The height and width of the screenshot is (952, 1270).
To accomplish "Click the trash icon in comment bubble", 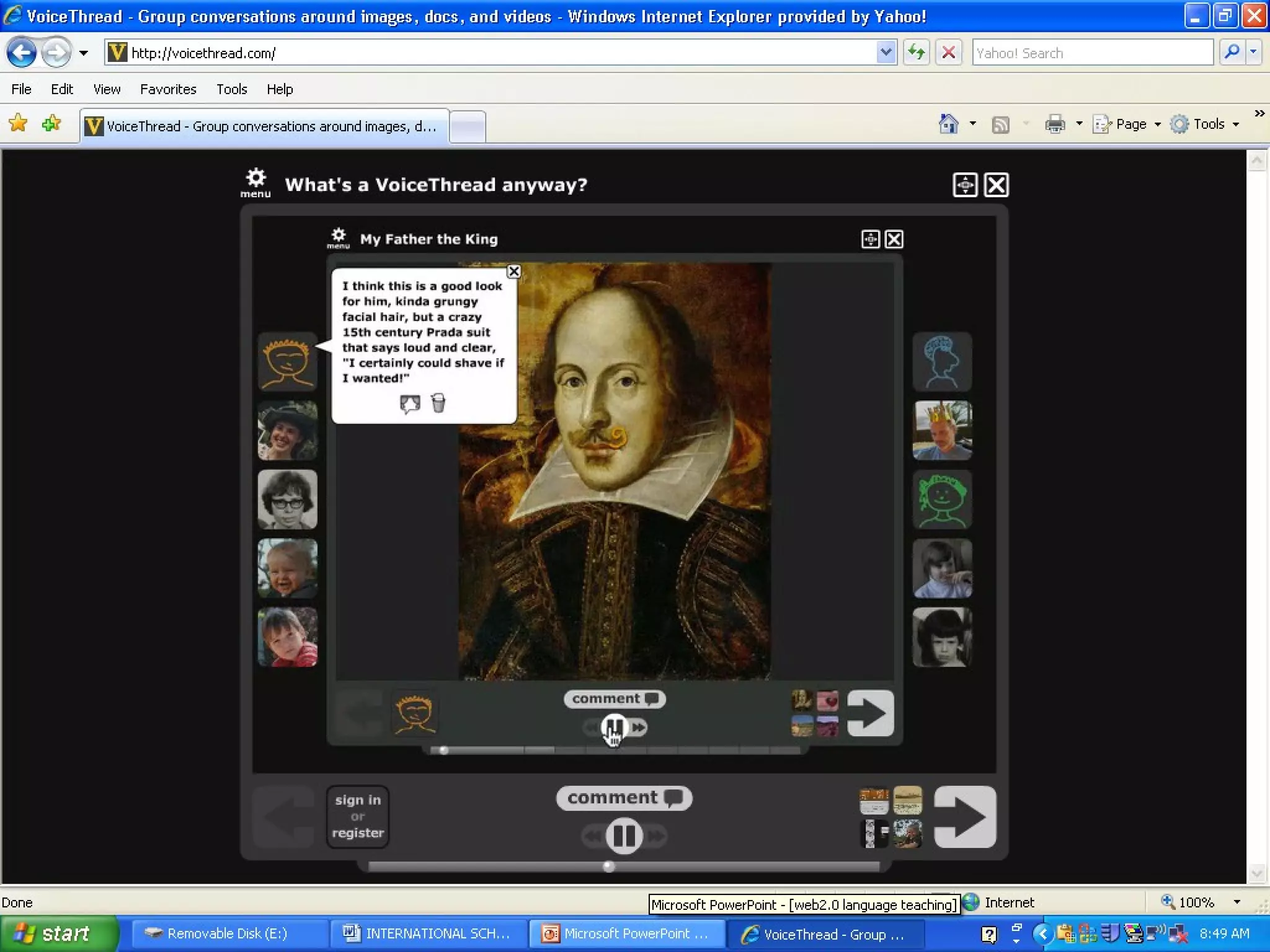I will coord(438,403).
